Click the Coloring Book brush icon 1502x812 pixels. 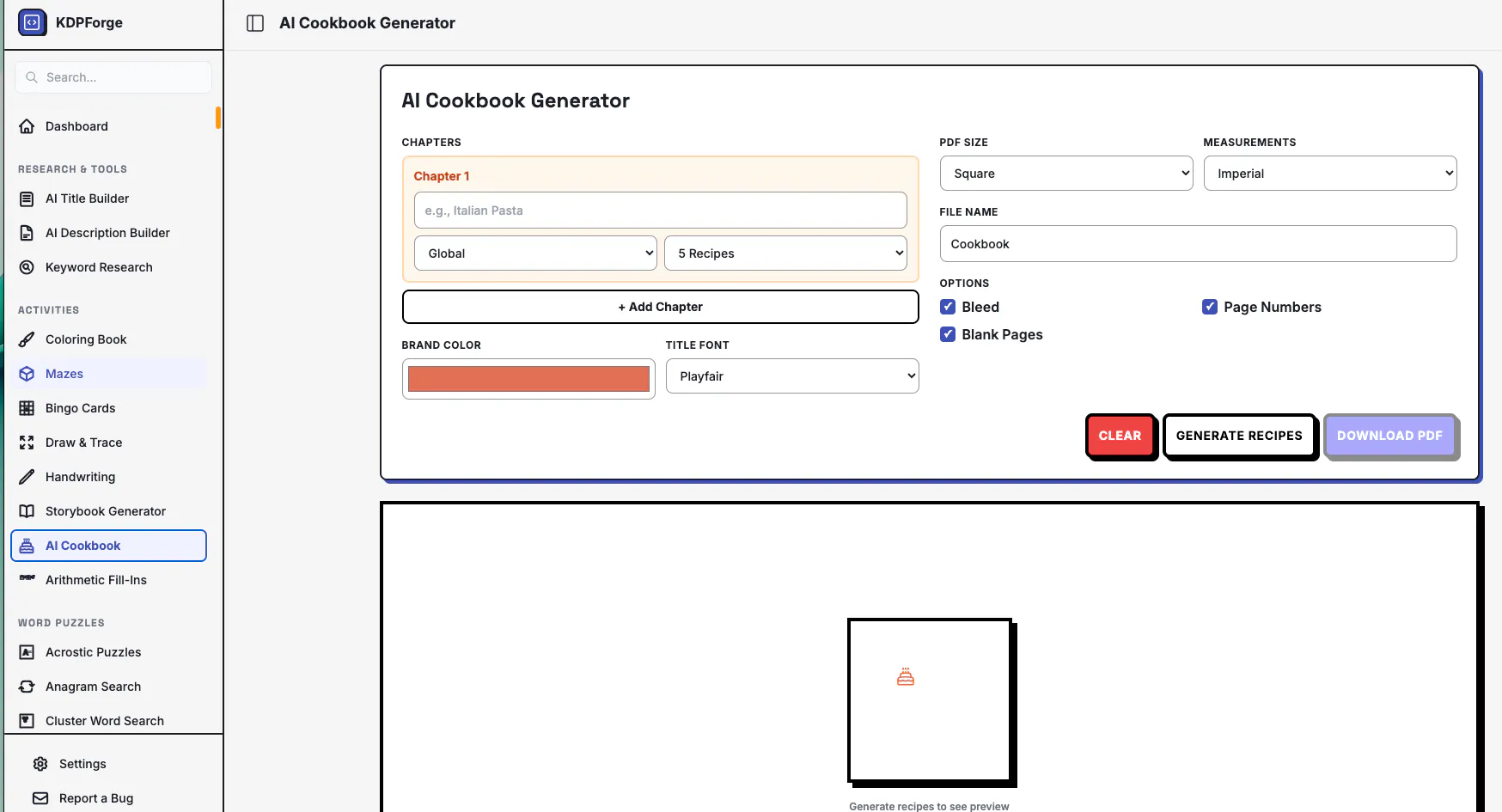[x=27, y=339]
